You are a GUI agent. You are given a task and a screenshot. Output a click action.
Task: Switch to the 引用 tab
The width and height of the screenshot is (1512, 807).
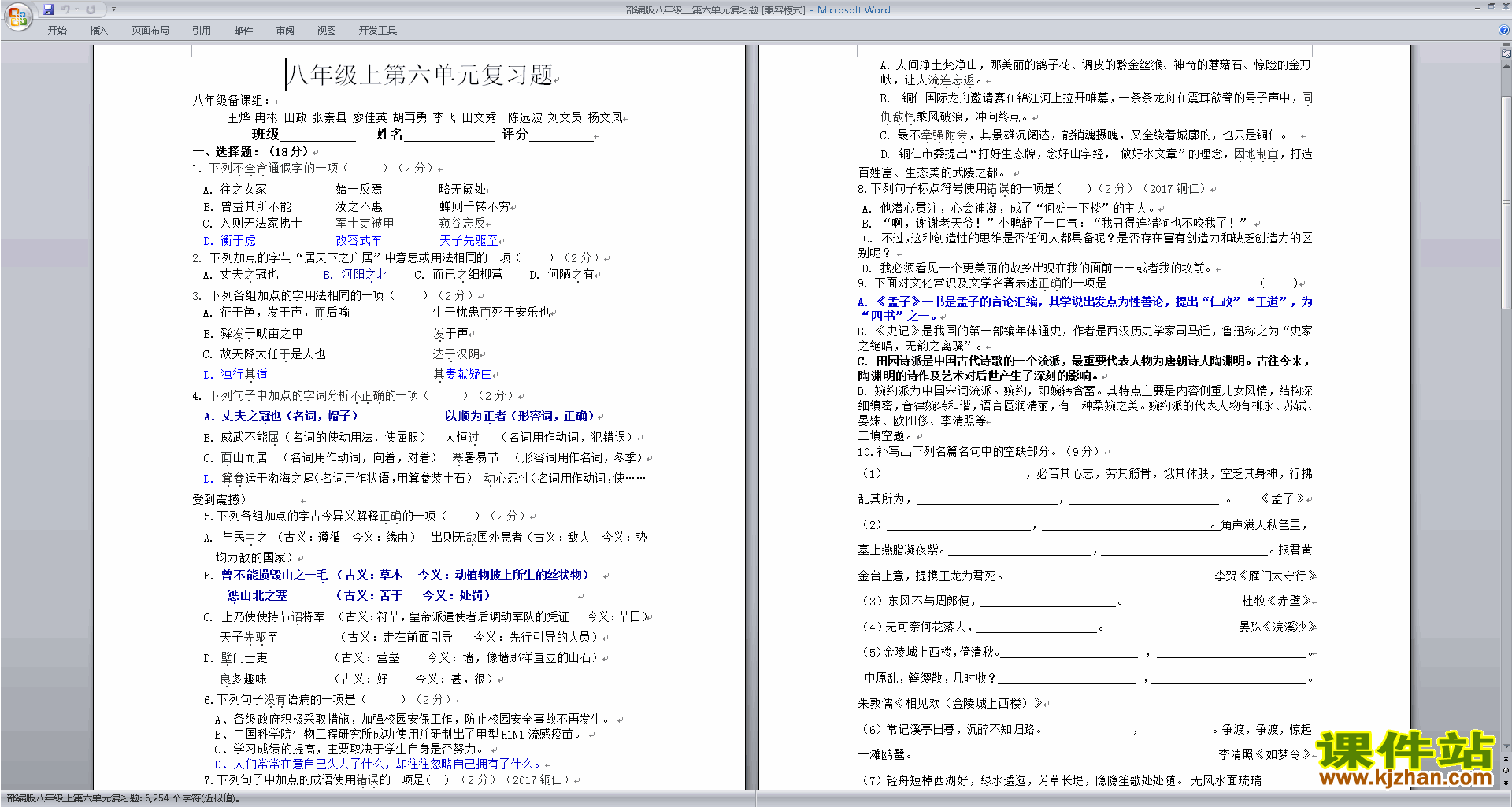[x=201, y=31]
